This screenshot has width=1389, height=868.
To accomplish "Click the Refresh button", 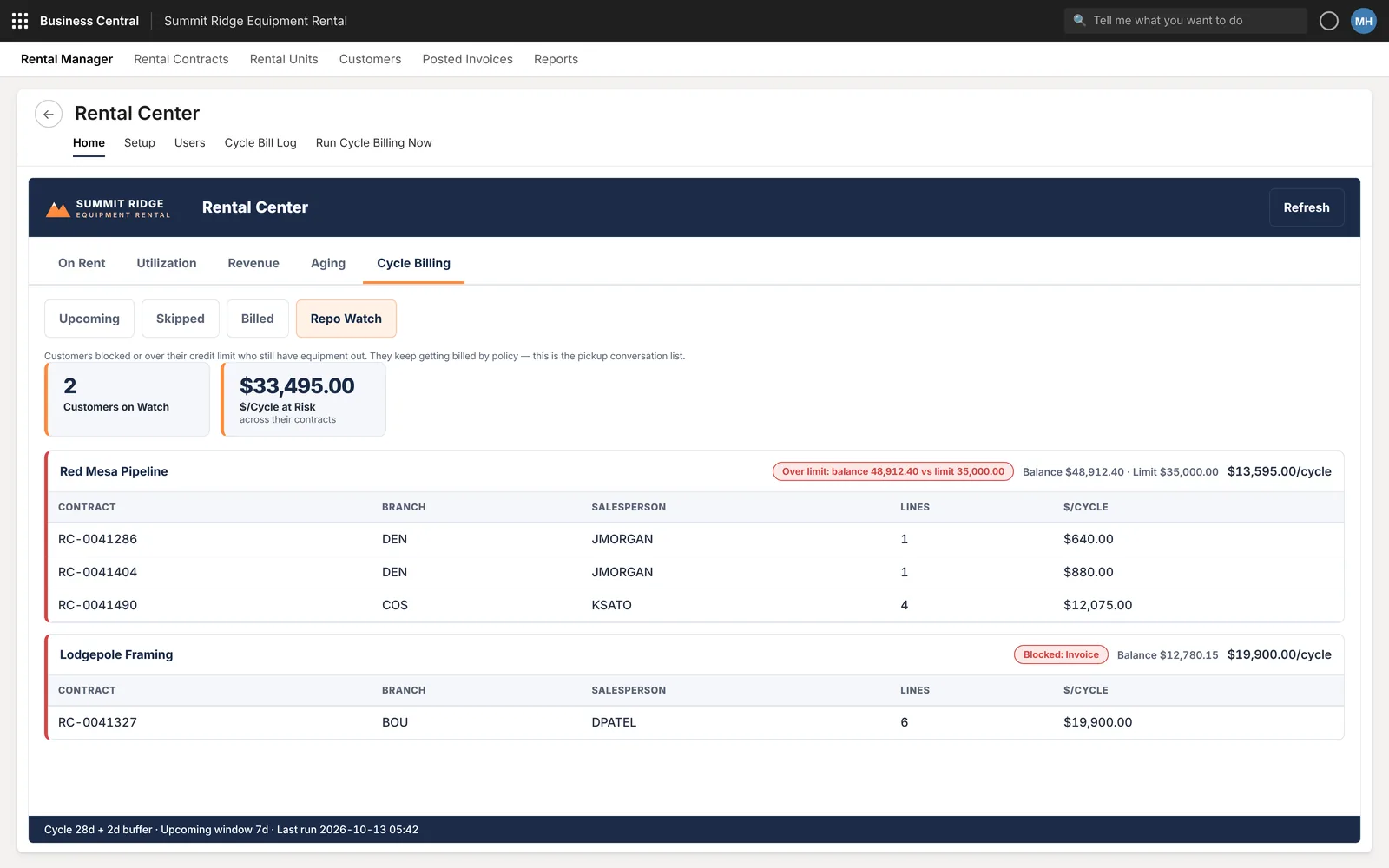I will click(1307, 207).
